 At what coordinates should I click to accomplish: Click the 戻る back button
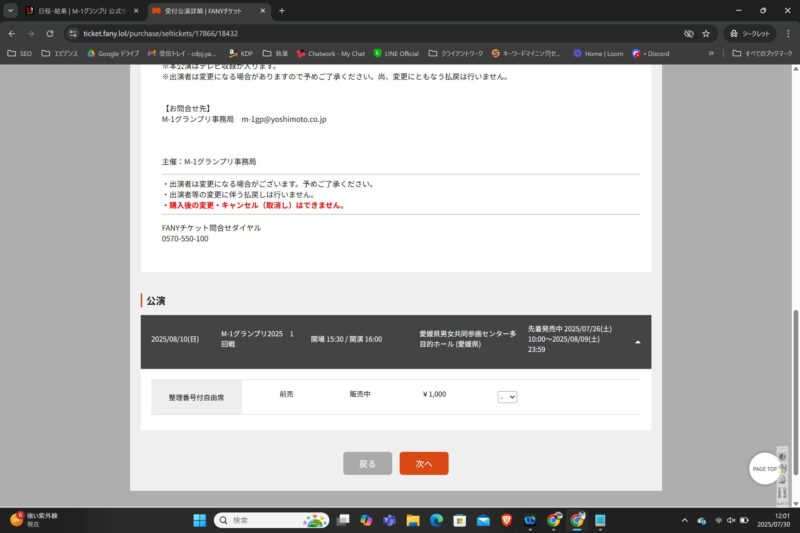pyautogui.click(x=367, y=464)
